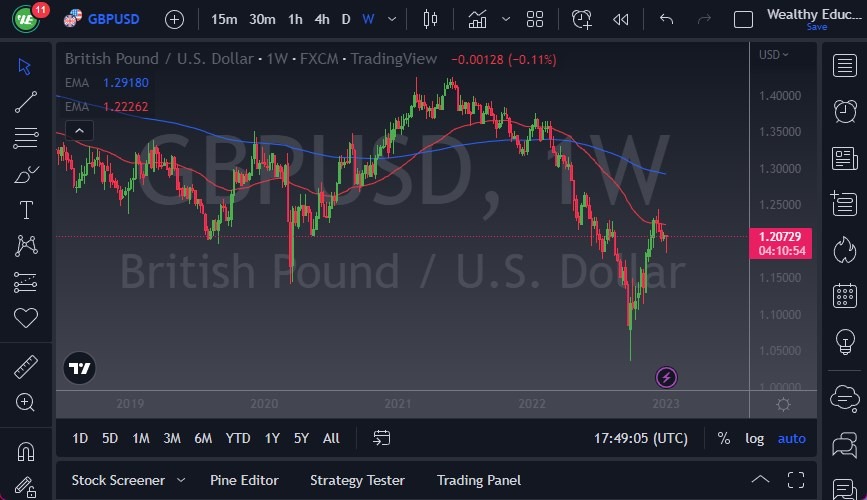This screenshot has width=867, height=500.
Task: Switch to Strategy Tester tab
Action: coord(357,480)
